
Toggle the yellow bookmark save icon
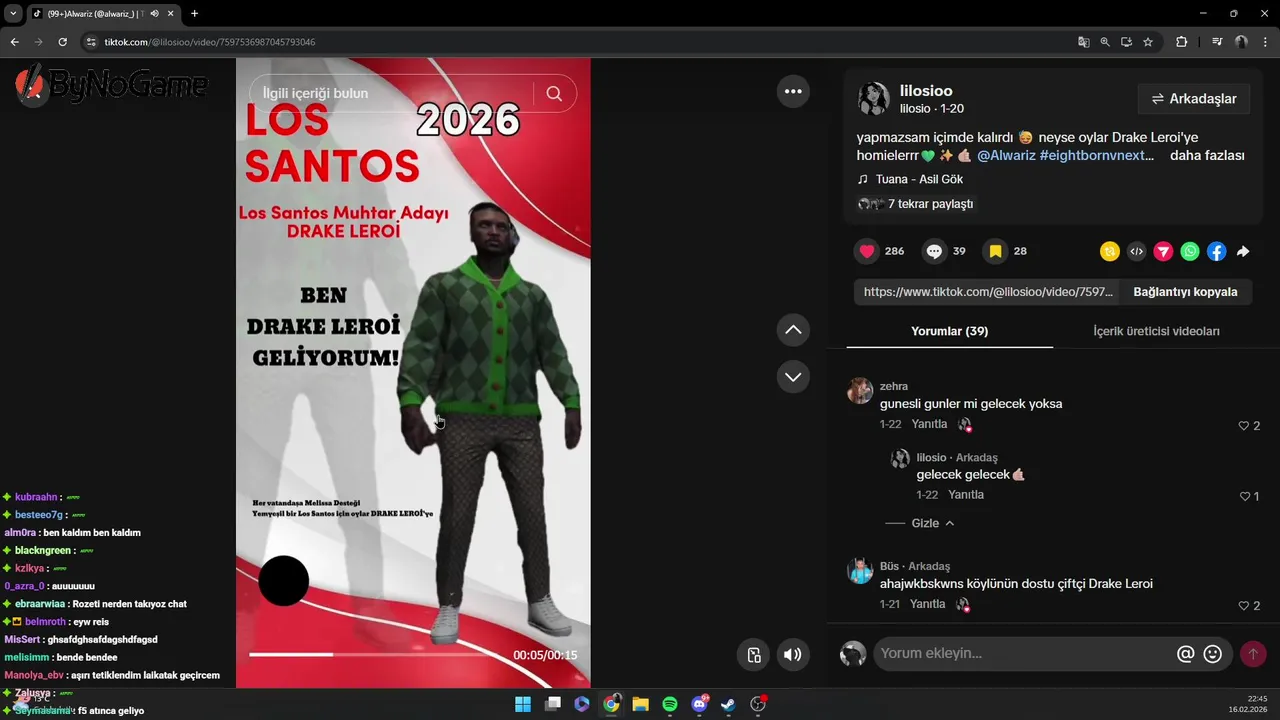point(995,251)
